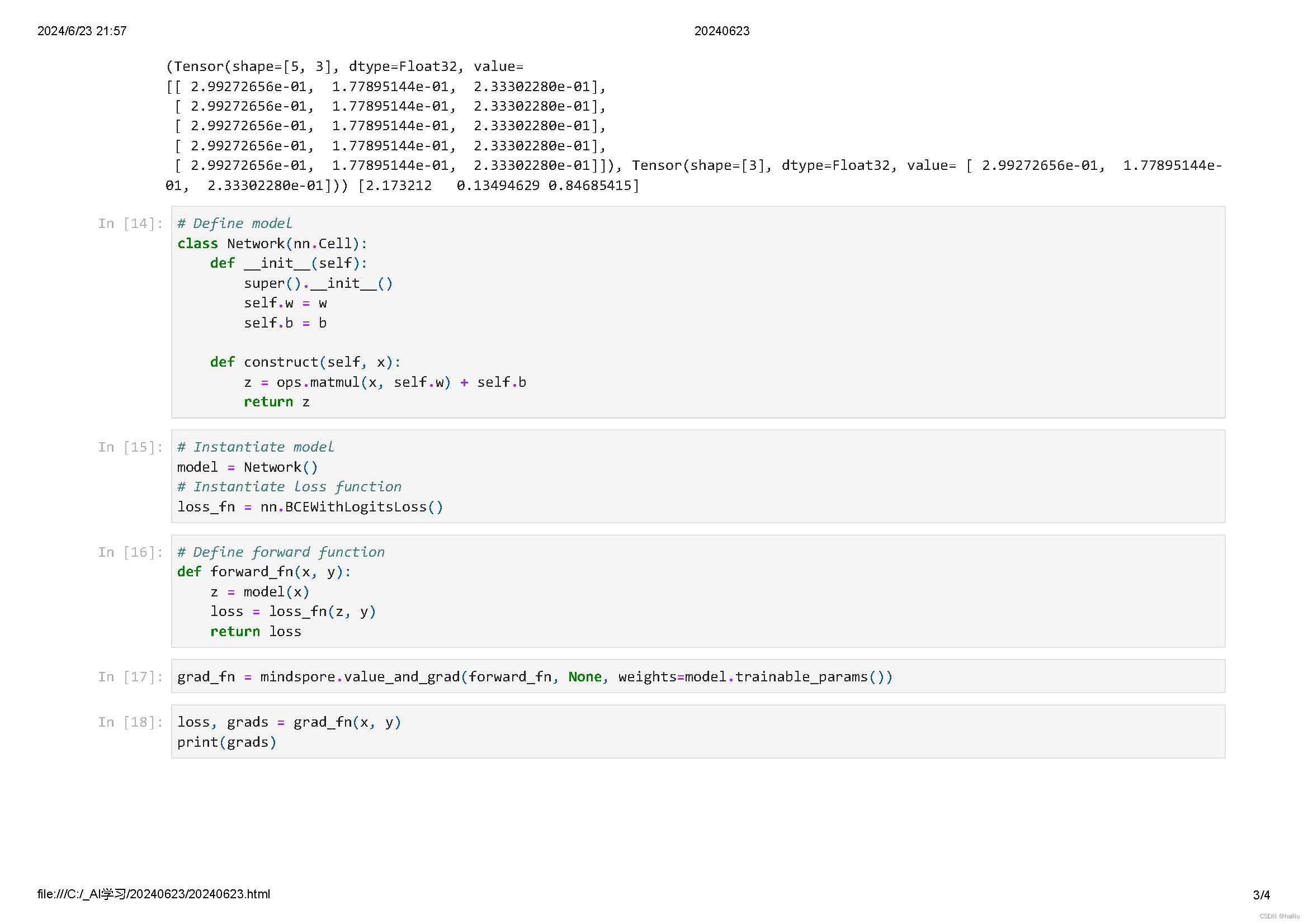
Task: Click the timestamp 2024/6/23 21:57
Action: click(x=82, y=31)
